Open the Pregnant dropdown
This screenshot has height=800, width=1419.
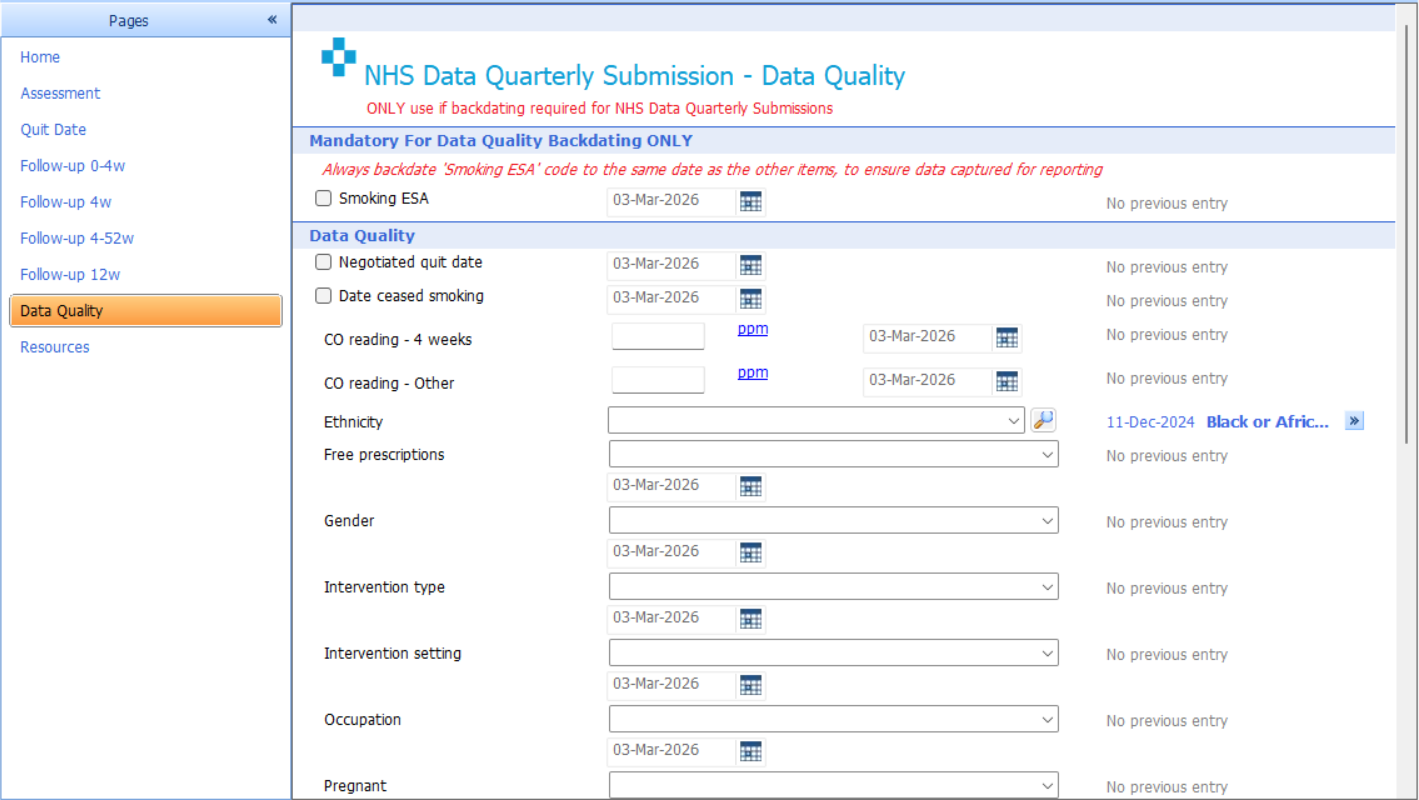[x=833, y=785]
